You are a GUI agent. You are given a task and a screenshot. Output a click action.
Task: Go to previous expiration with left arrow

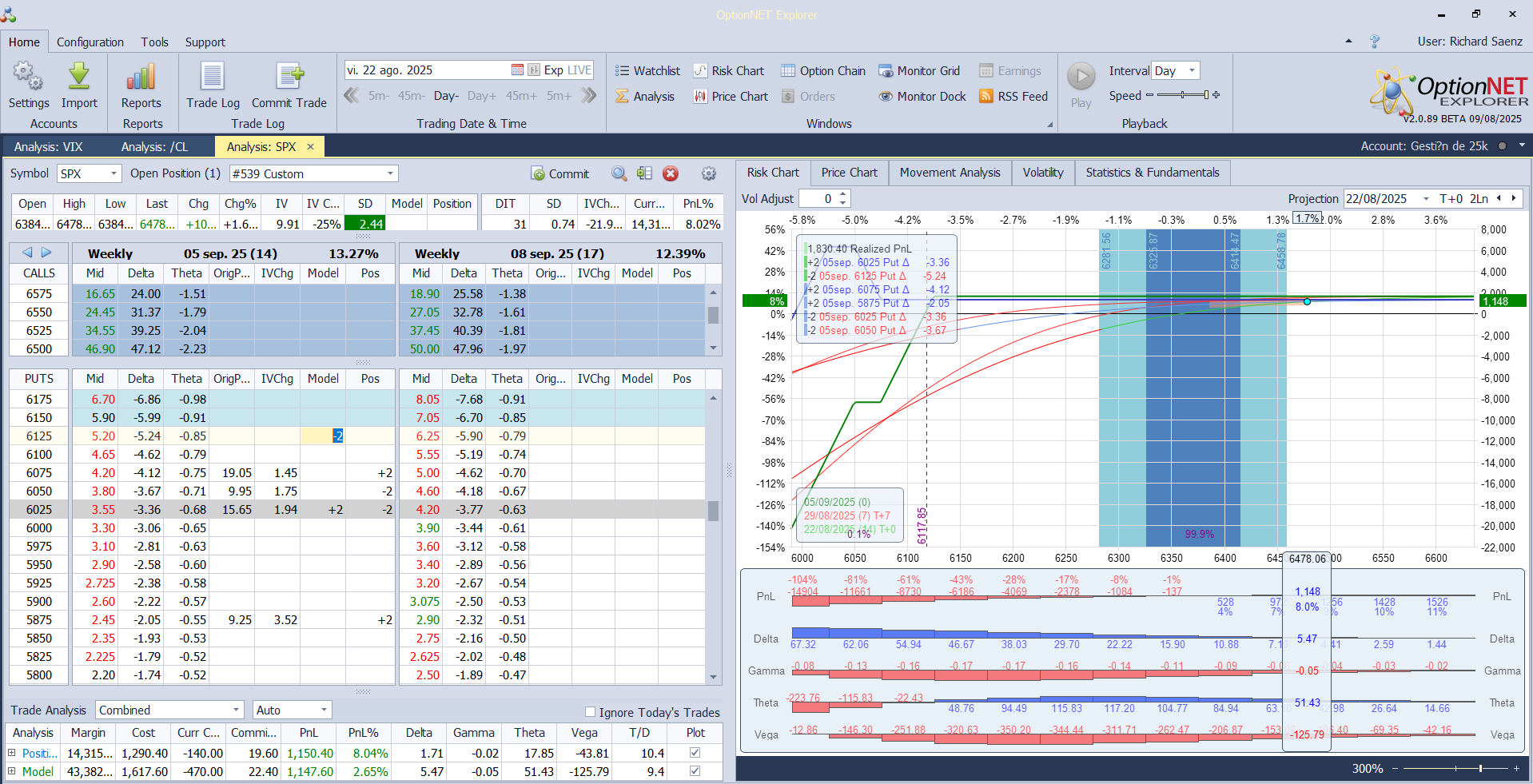coord(27,253)
